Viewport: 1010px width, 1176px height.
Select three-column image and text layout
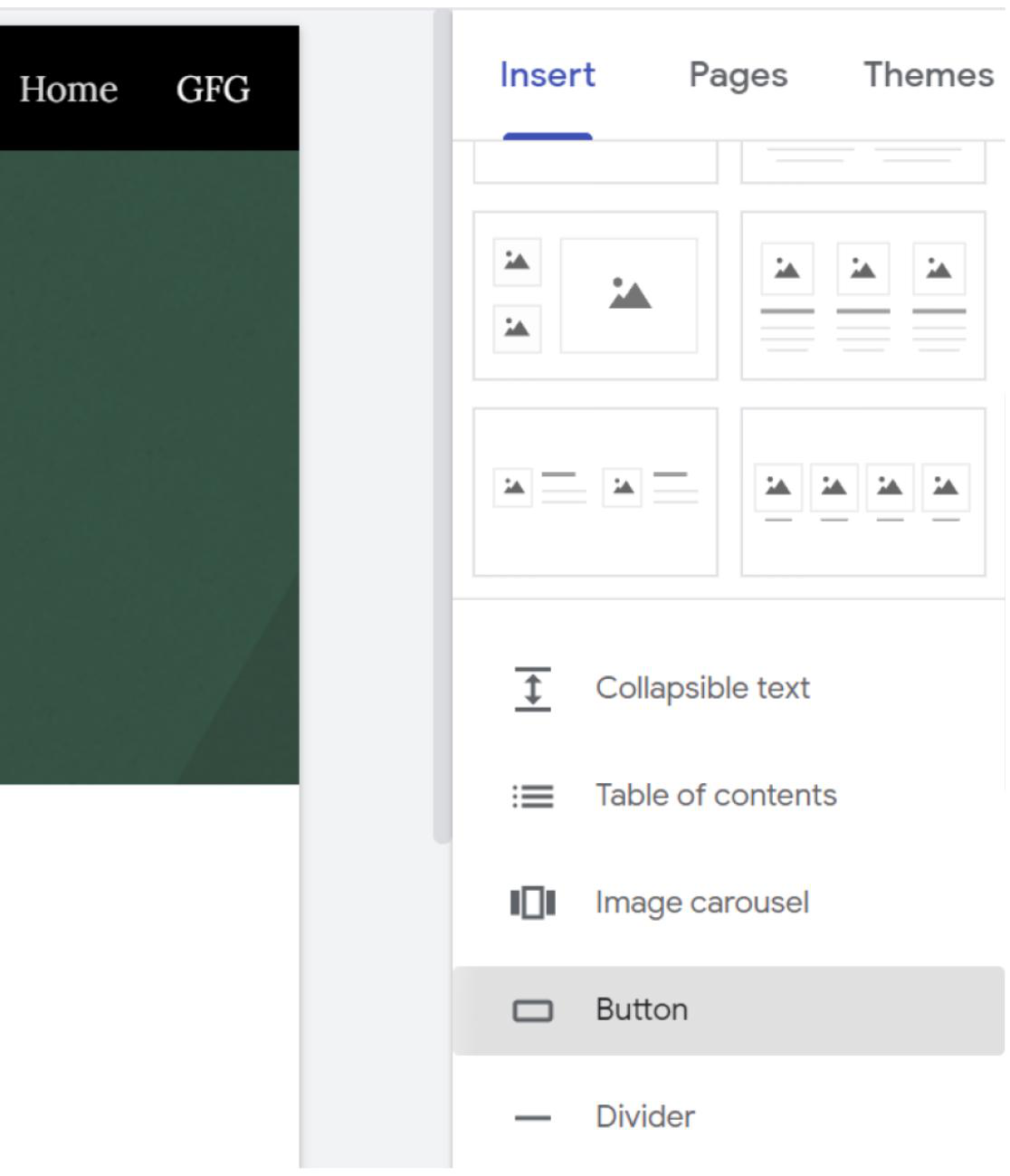[862, 296]
